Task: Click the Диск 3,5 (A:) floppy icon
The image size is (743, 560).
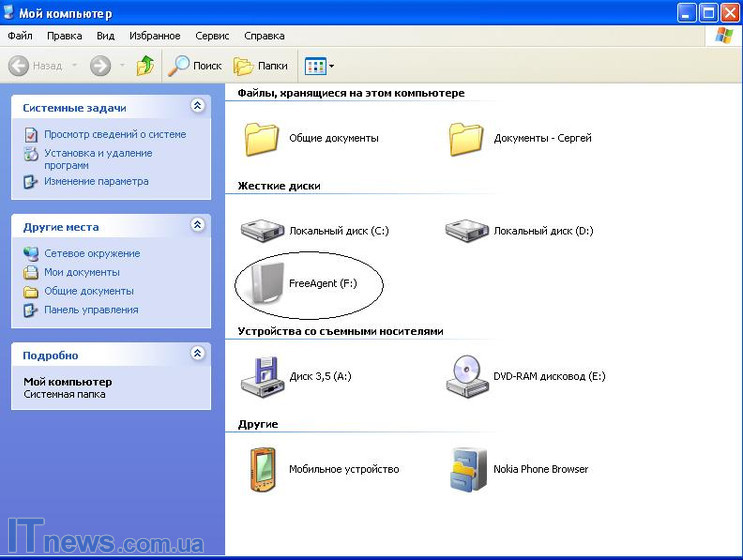Action: click(x=263, y=377)
